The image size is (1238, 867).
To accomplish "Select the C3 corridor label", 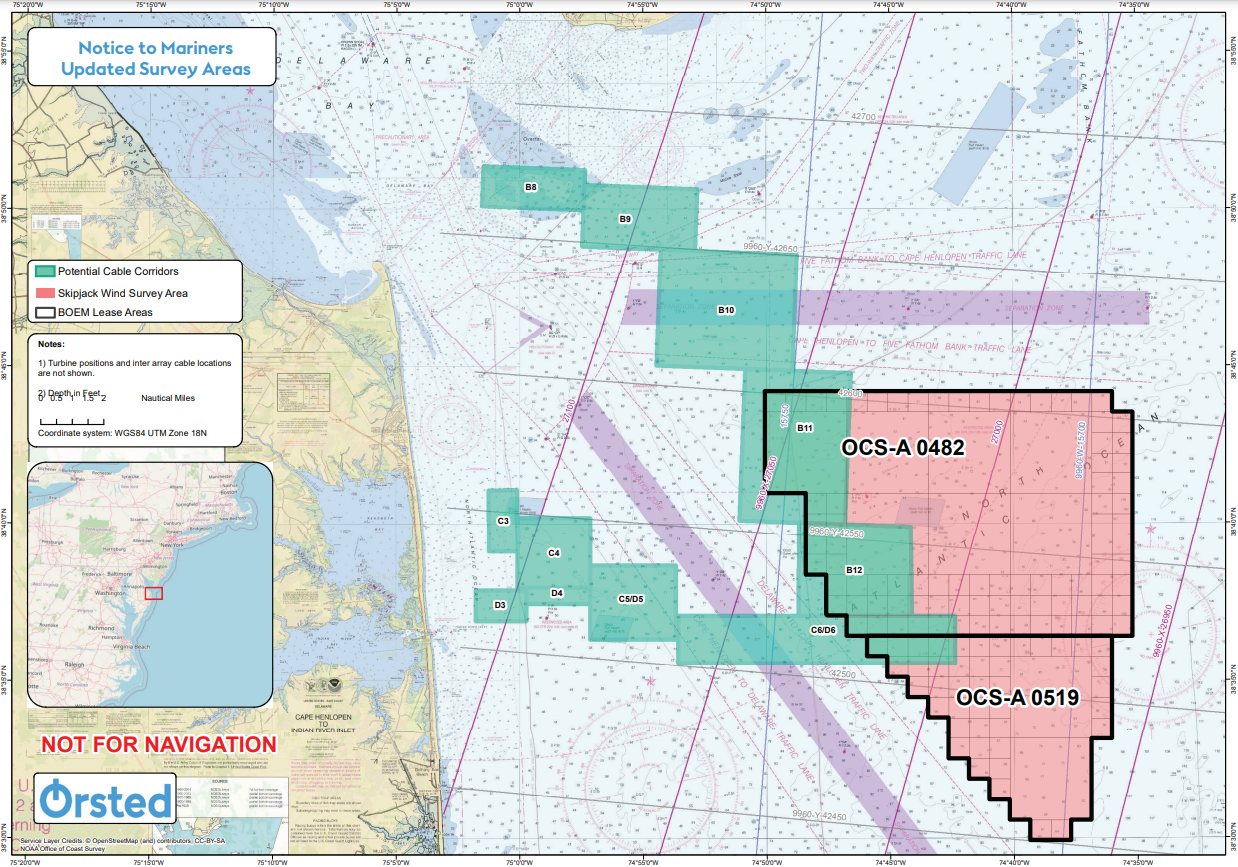I will (x=503, y=521).
